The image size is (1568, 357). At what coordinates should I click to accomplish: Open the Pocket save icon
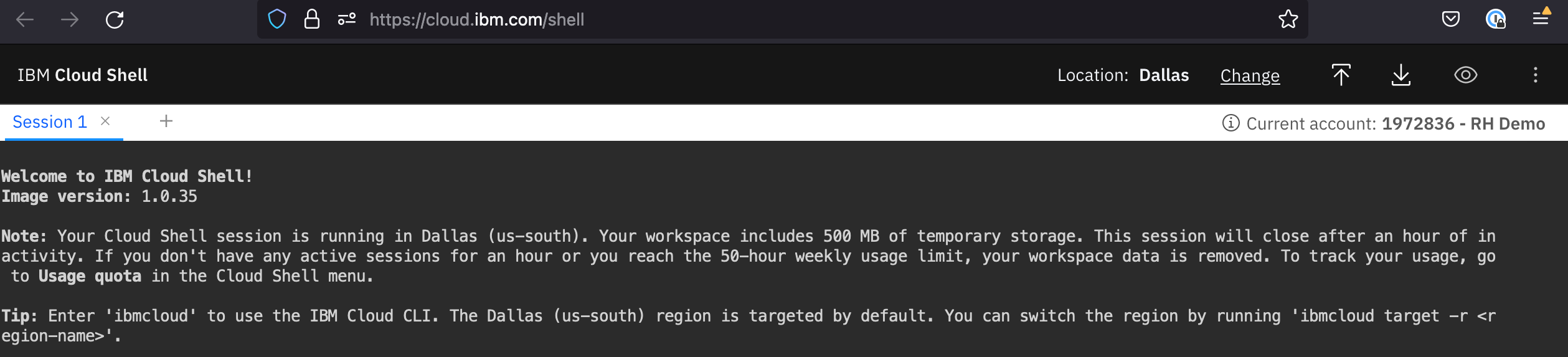click(x=1451, y=19)
